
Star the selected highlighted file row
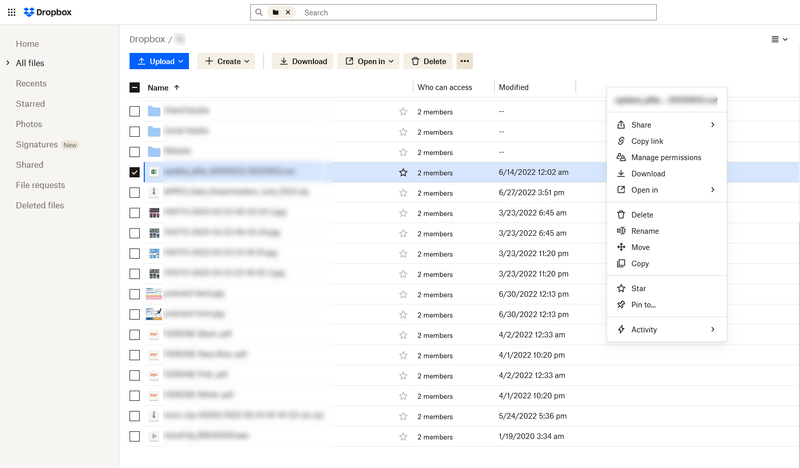coord(403,172)
